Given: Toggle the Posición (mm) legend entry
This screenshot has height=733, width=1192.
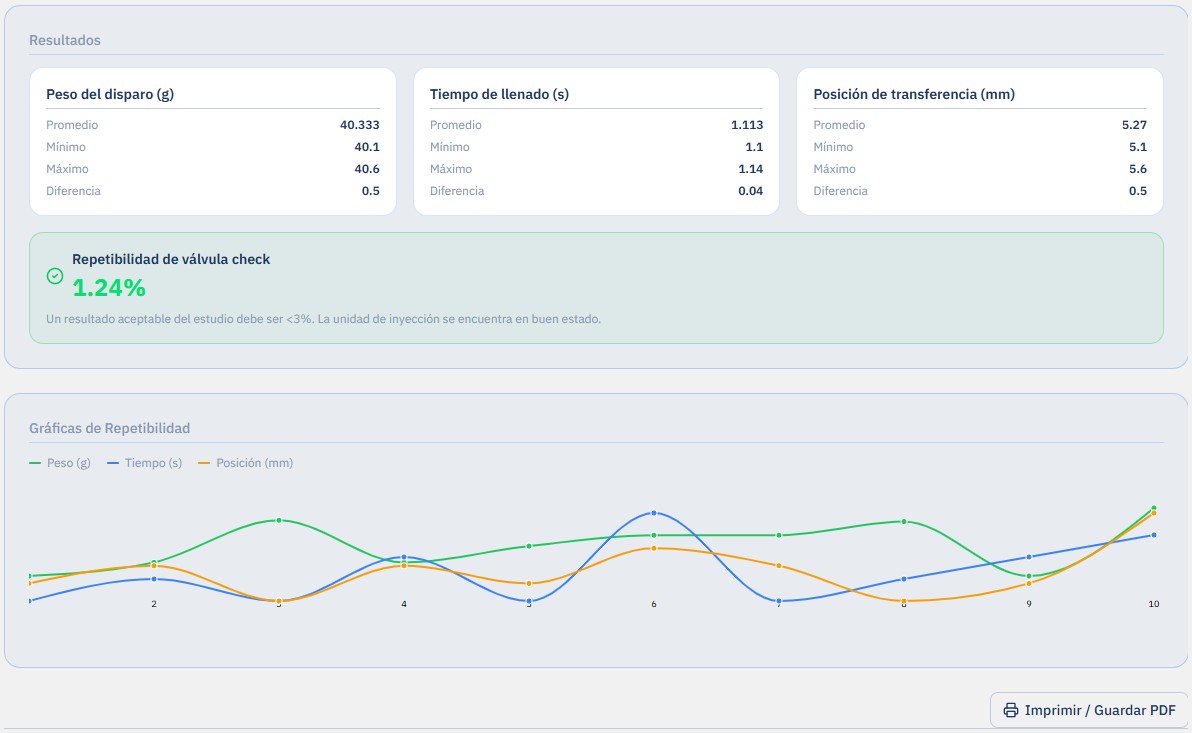Looking at the screenshot, I should tap(246, 463).
